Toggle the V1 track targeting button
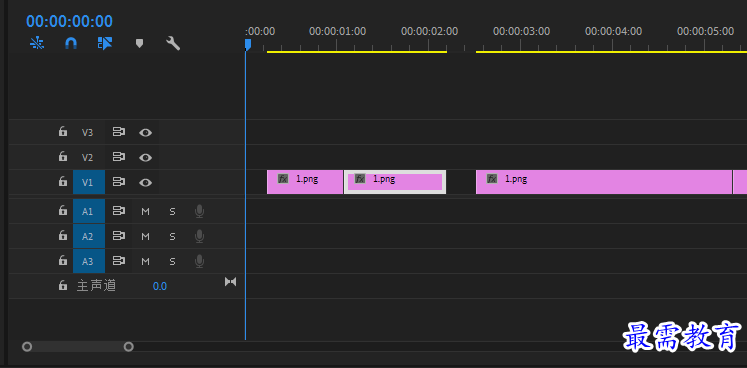The height and width of the screenshot is (368, 747). tap(89, 182)
